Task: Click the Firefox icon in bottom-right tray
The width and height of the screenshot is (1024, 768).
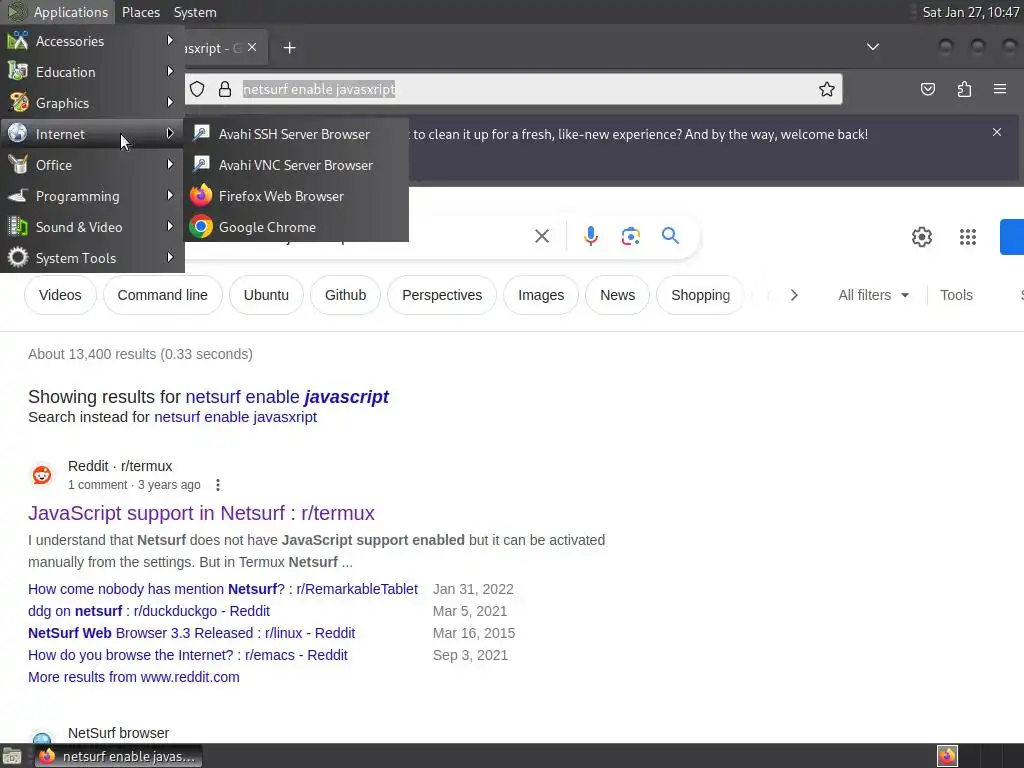Action: pyautogui.click(x=947, y=756)
